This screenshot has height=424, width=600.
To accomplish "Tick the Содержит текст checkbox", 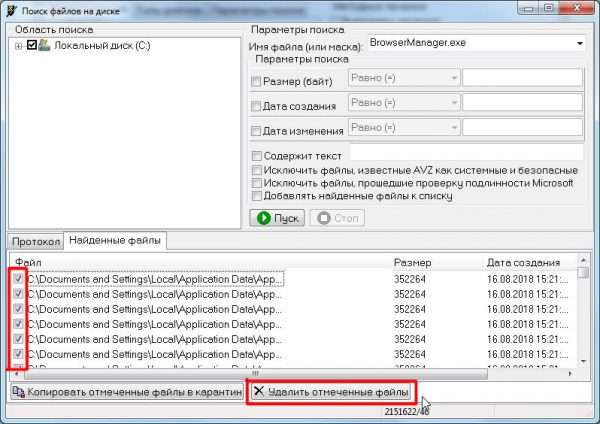I will [x=256, y=156].
